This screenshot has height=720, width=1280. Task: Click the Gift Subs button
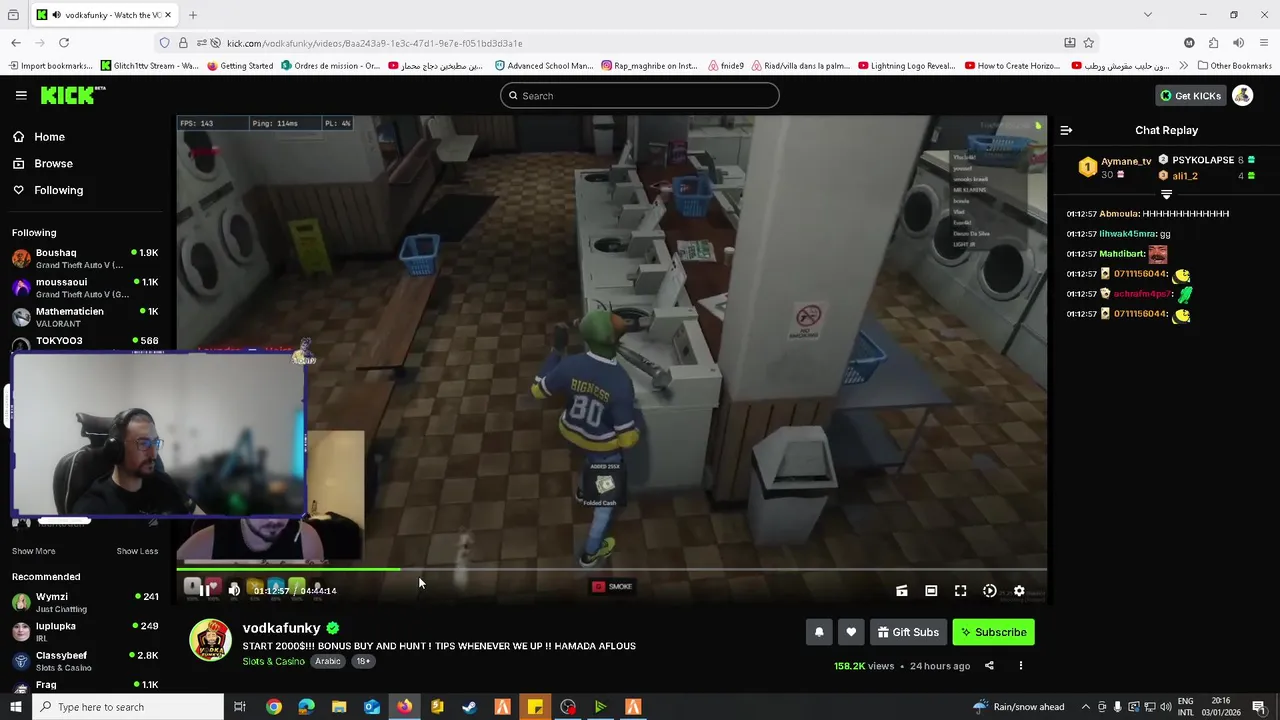[x=908, y=632]
